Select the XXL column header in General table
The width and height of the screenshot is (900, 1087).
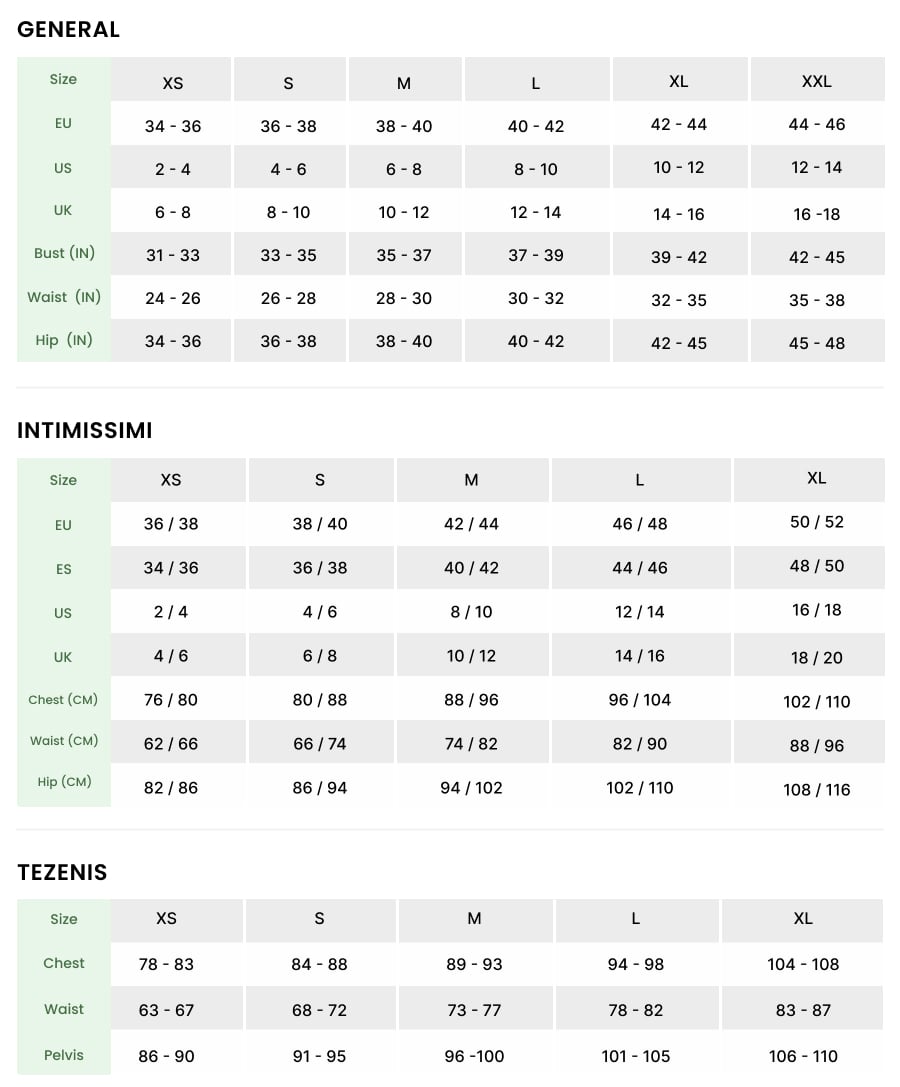(x=817, y=81)
